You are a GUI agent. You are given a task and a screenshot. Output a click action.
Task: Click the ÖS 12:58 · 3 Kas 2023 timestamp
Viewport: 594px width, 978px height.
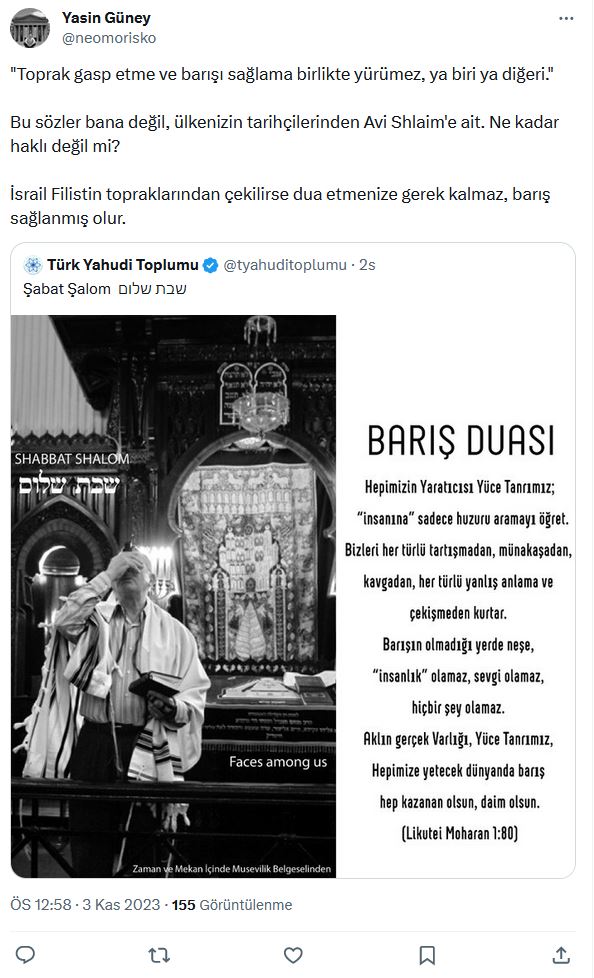click(x=85, y=904)
